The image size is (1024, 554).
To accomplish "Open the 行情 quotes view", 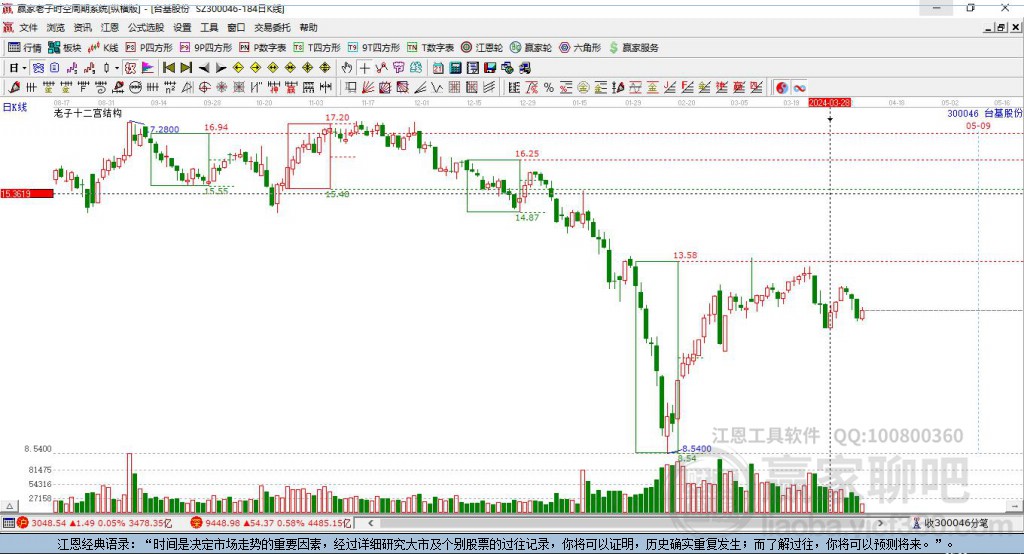I will [x=25, y=48].
